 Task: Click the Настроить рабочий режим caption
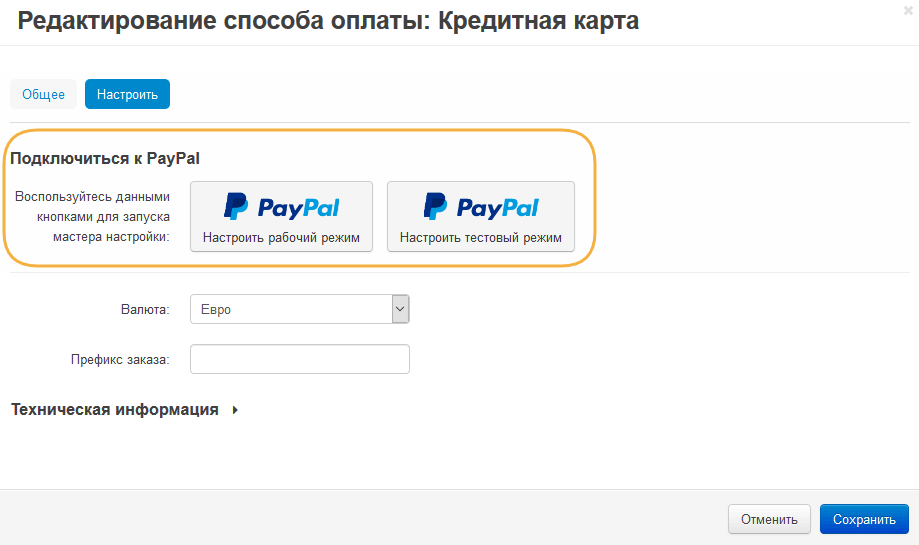click(x=281, y=238)
